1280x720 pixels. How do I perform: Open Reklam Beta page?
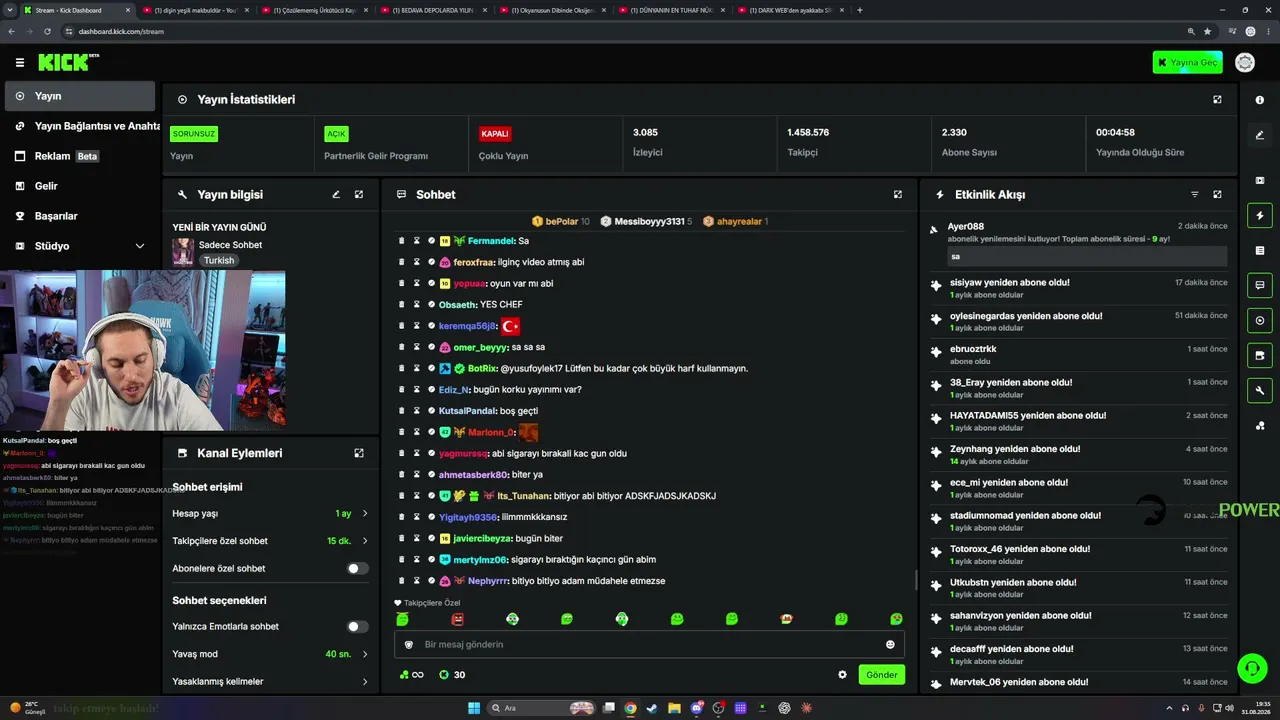pyautogui.click(x=80, y=156)
